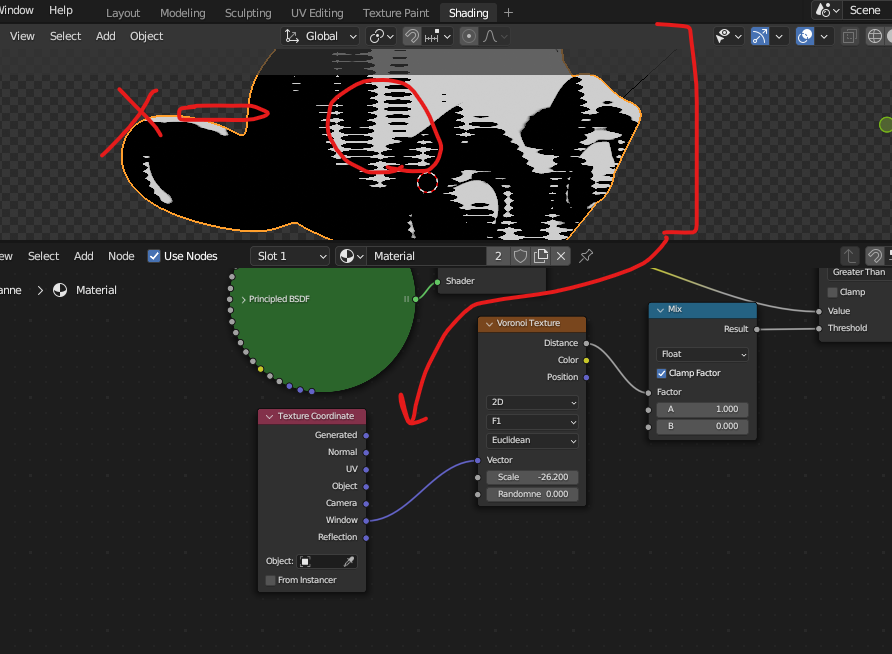Expand the overlays options dropdown arrow
892x654 pixels.
824,36
